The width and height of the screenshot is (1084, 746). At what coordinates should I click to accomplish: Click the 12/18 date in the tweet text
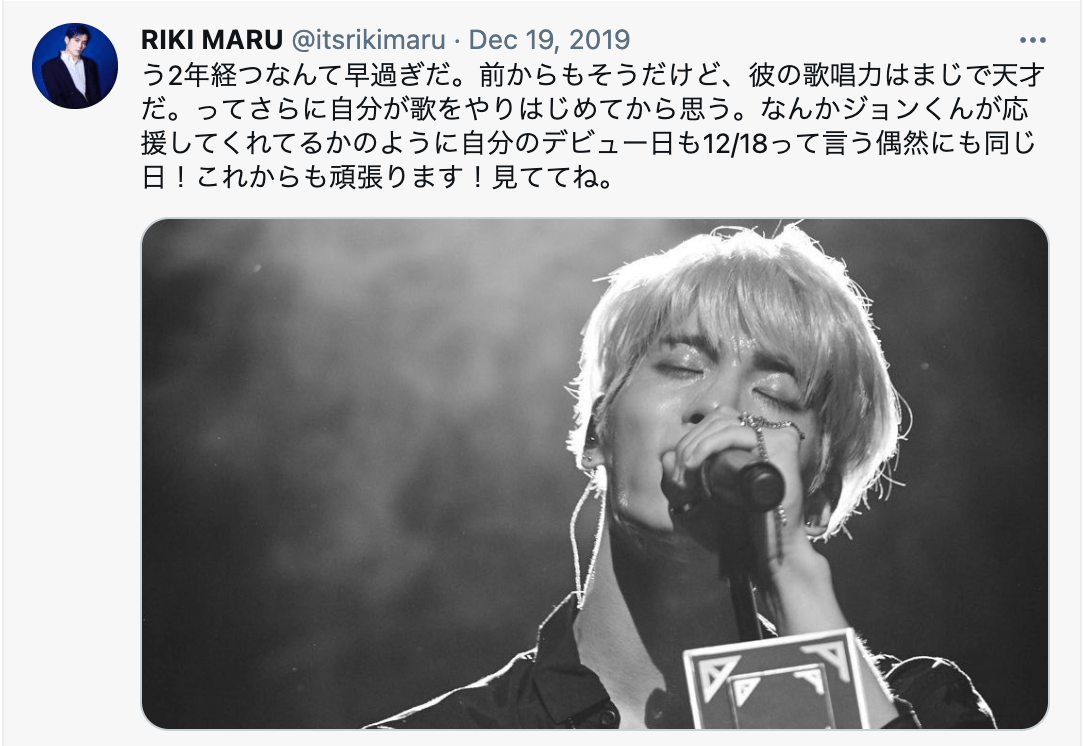[x=736, y=144]
